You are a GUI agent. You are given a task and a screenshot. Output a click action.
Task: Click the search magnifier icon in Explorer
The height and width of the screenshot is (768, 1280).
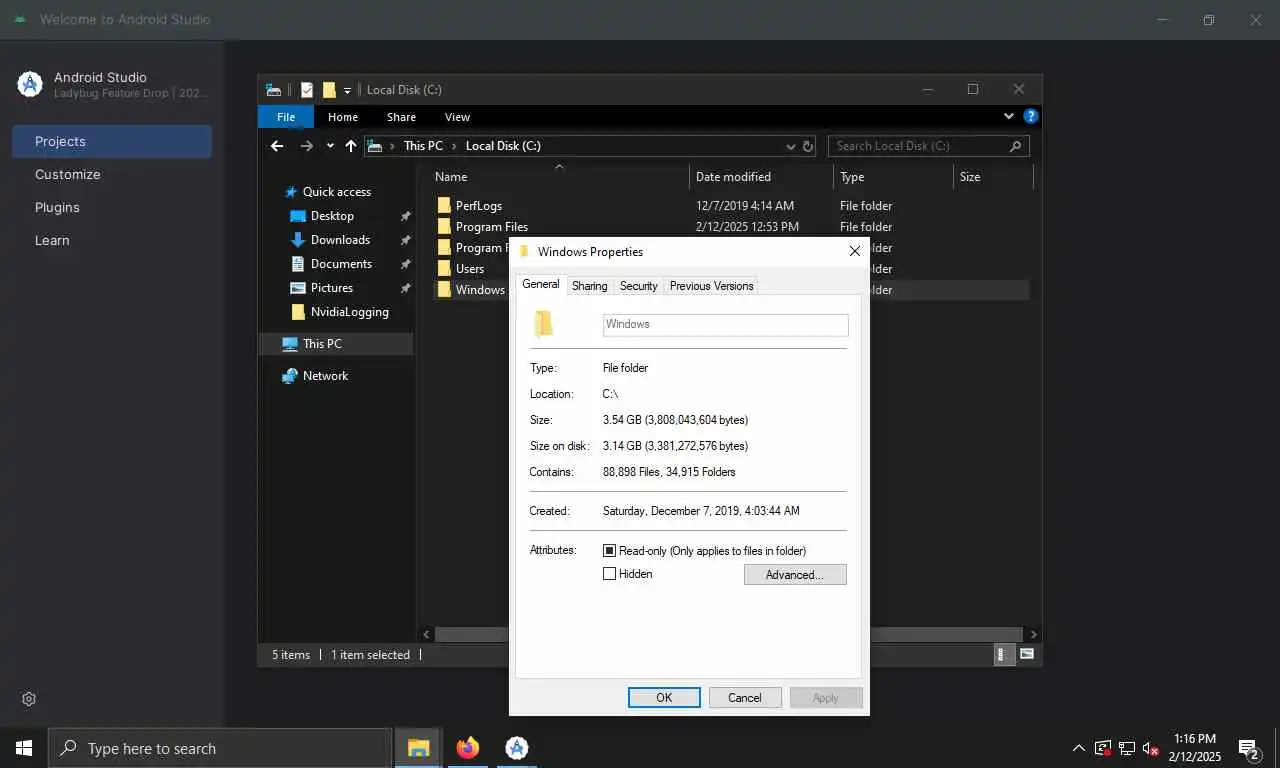pyautogui.click(x=1016, y=146)
